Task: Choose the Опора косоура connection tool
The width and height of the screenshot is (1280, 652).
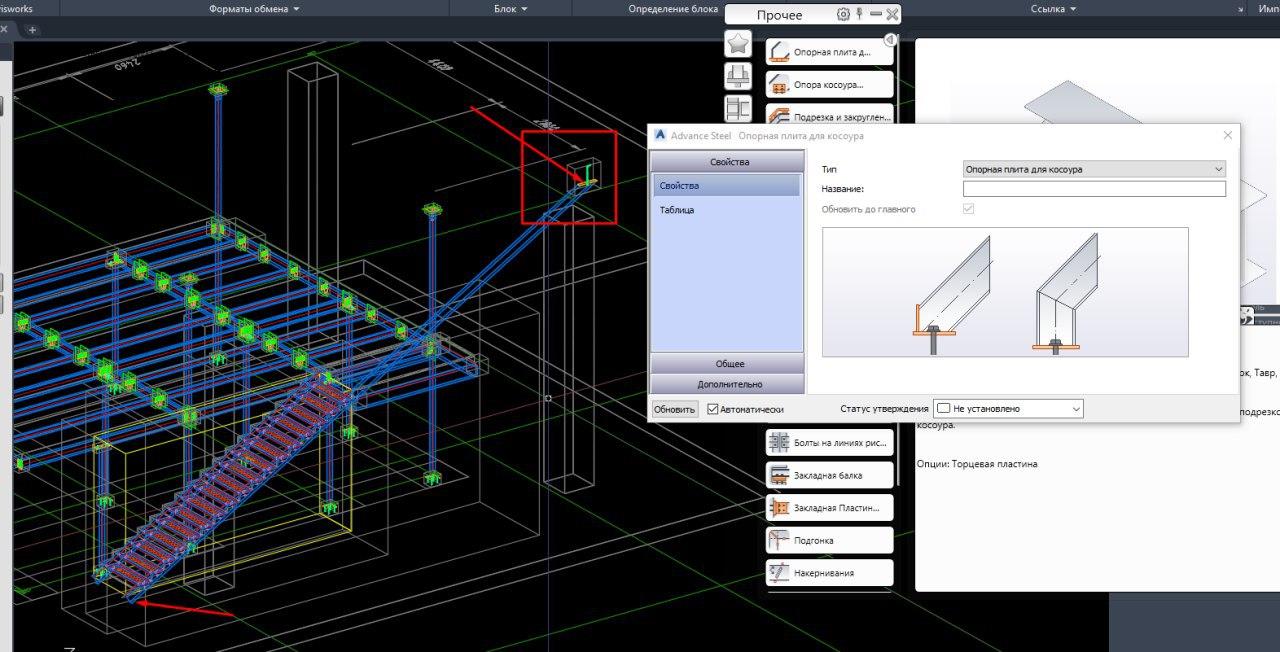Action: (x=829, y=85)
